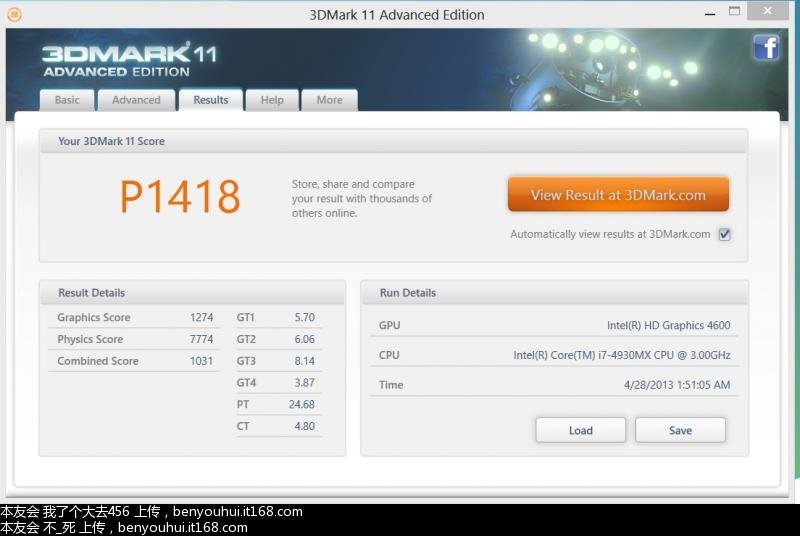Image resolution: width=800 pixels, height=536 pixels.
Task: Click the window title 3DMark 11 Advanced Edition
Action: (x=397, y=15)
